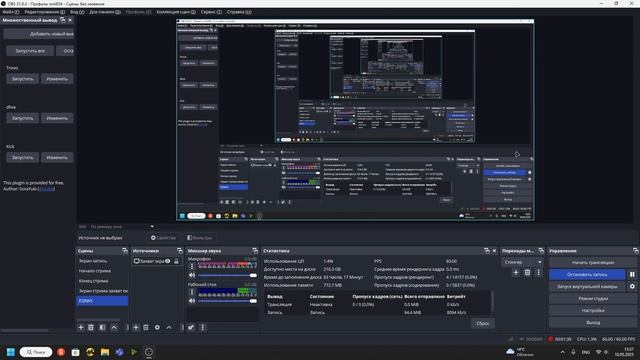This screenshot has width=640, height=360.
Task: Click Запустить все button
Action: [x=30, y=51]
